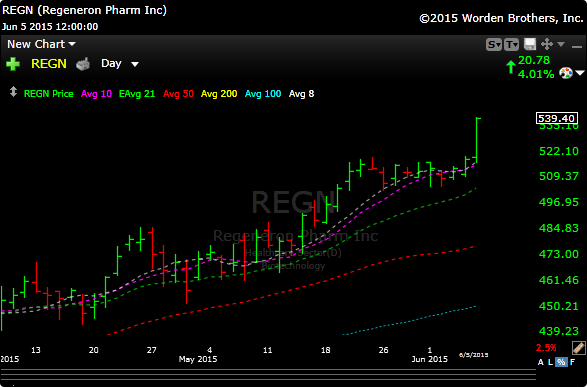Click the 6/5/2015 date marker on time axis
587x387 pixels.
(x=474, y=355)
